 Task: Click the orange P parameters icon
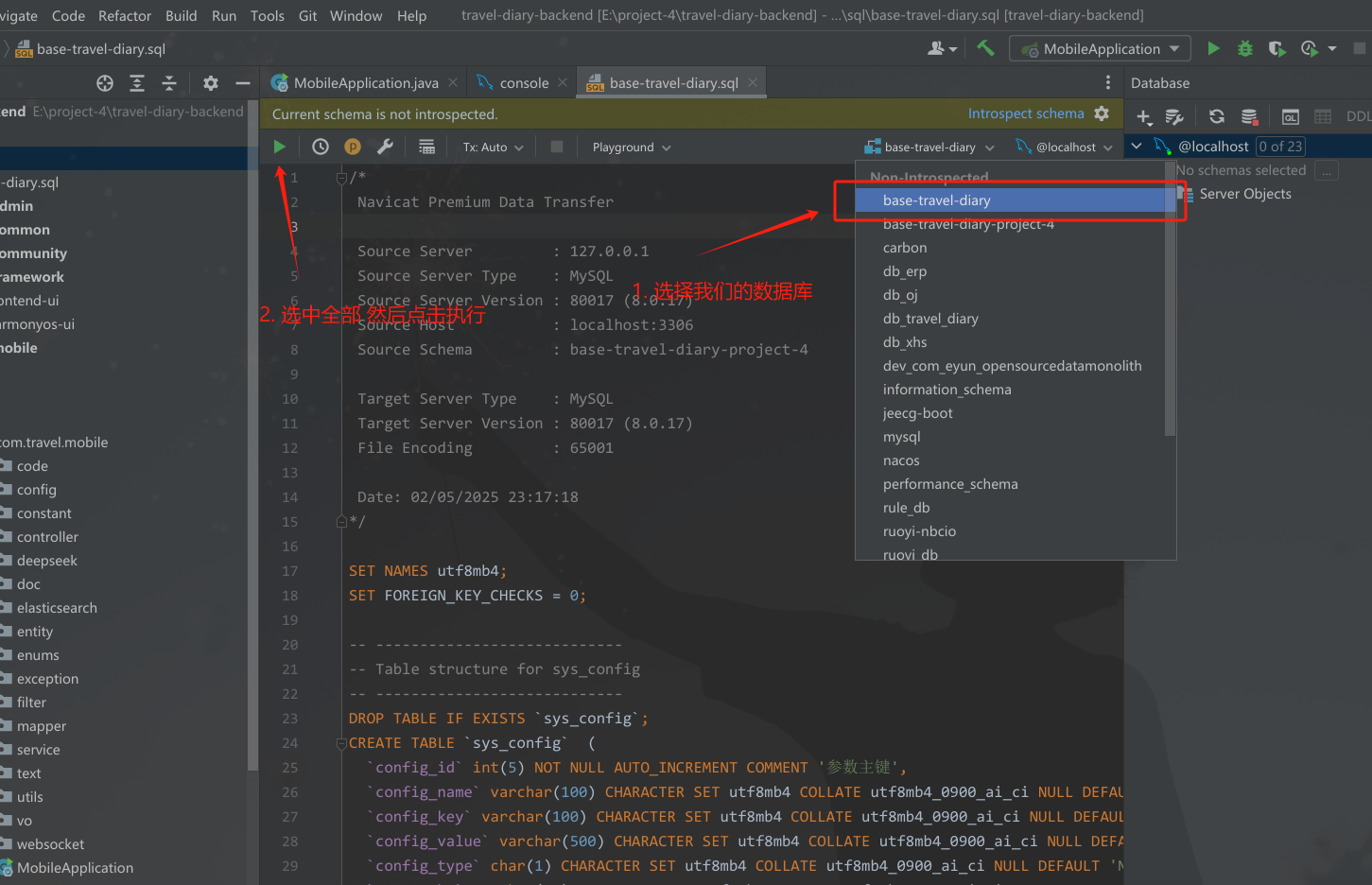(353, 147)
